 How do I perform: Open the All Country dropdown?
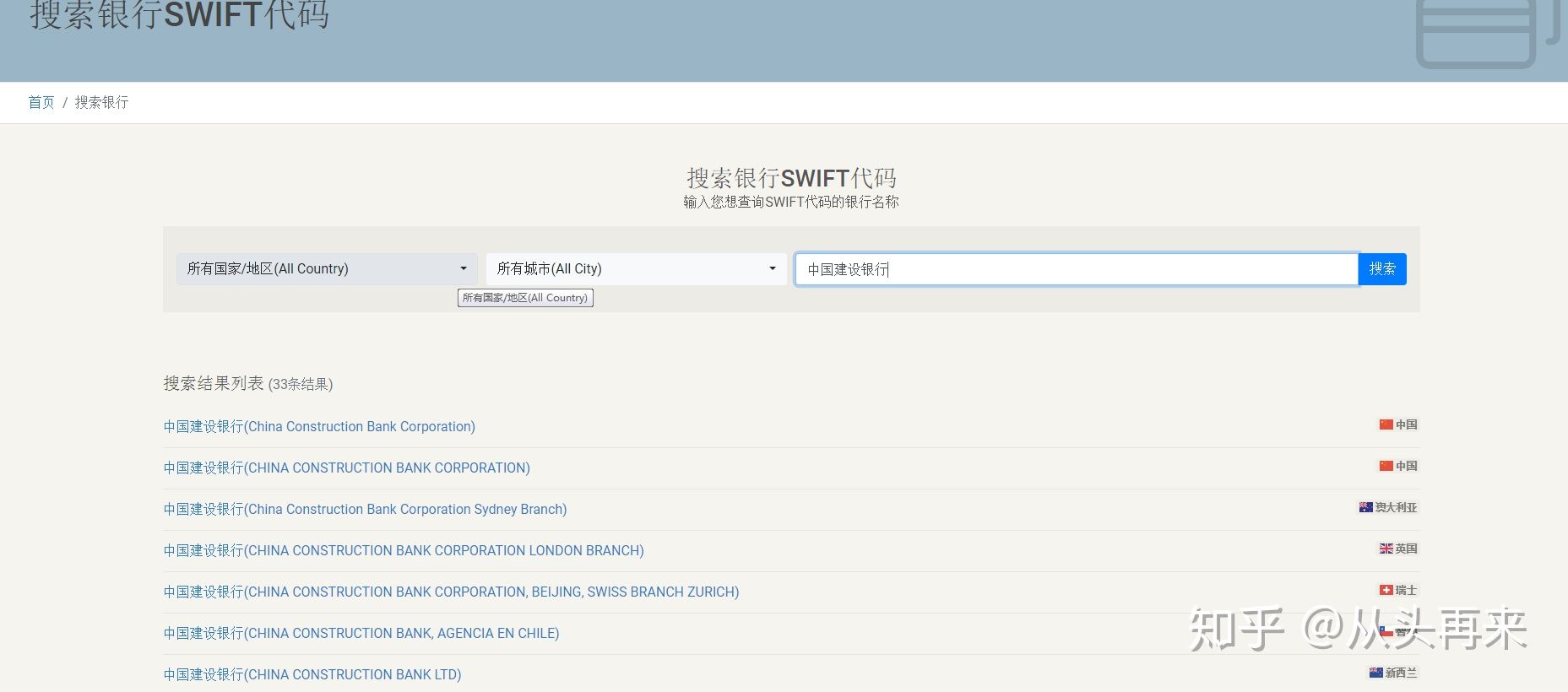tap(327, 268)
